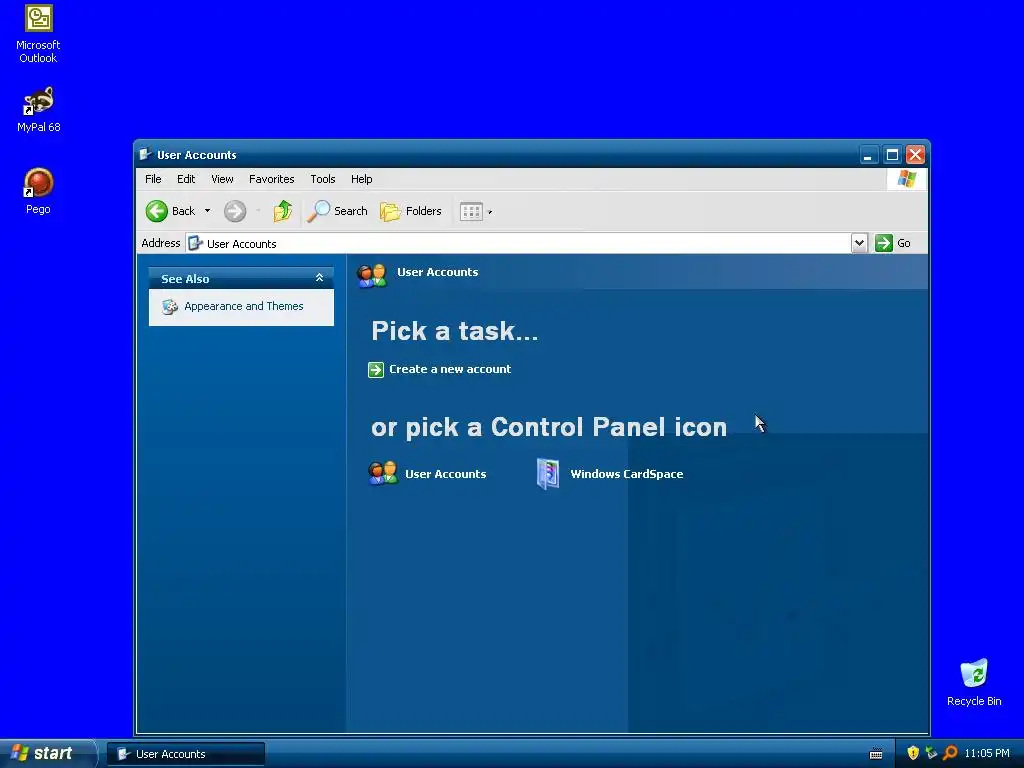Collapse the See Also panel
The image size is (1024, 768).
(319, 278)
